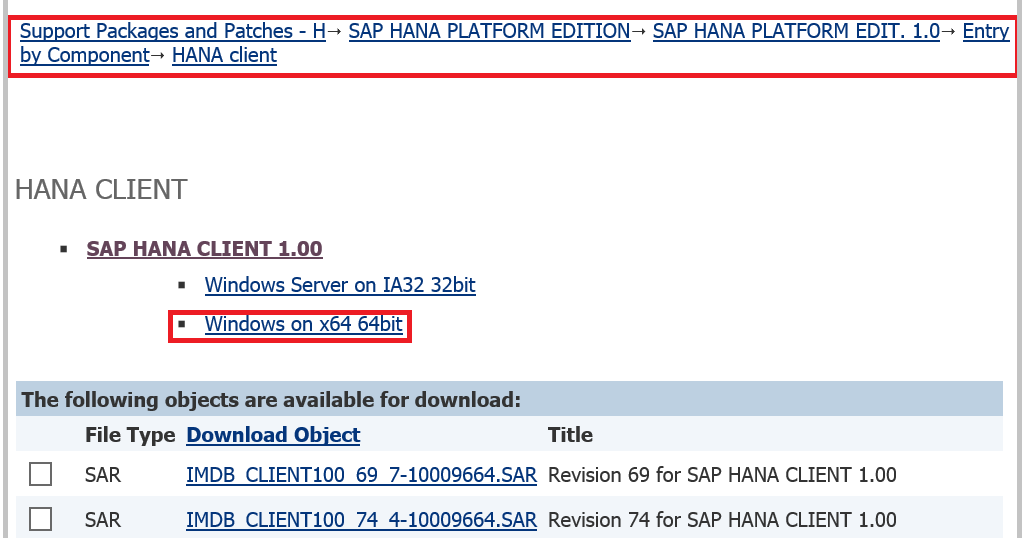The image size is (1024, 538).
Task: Click SAR file type in Revision 74 row
Action: tap(103, 520)
